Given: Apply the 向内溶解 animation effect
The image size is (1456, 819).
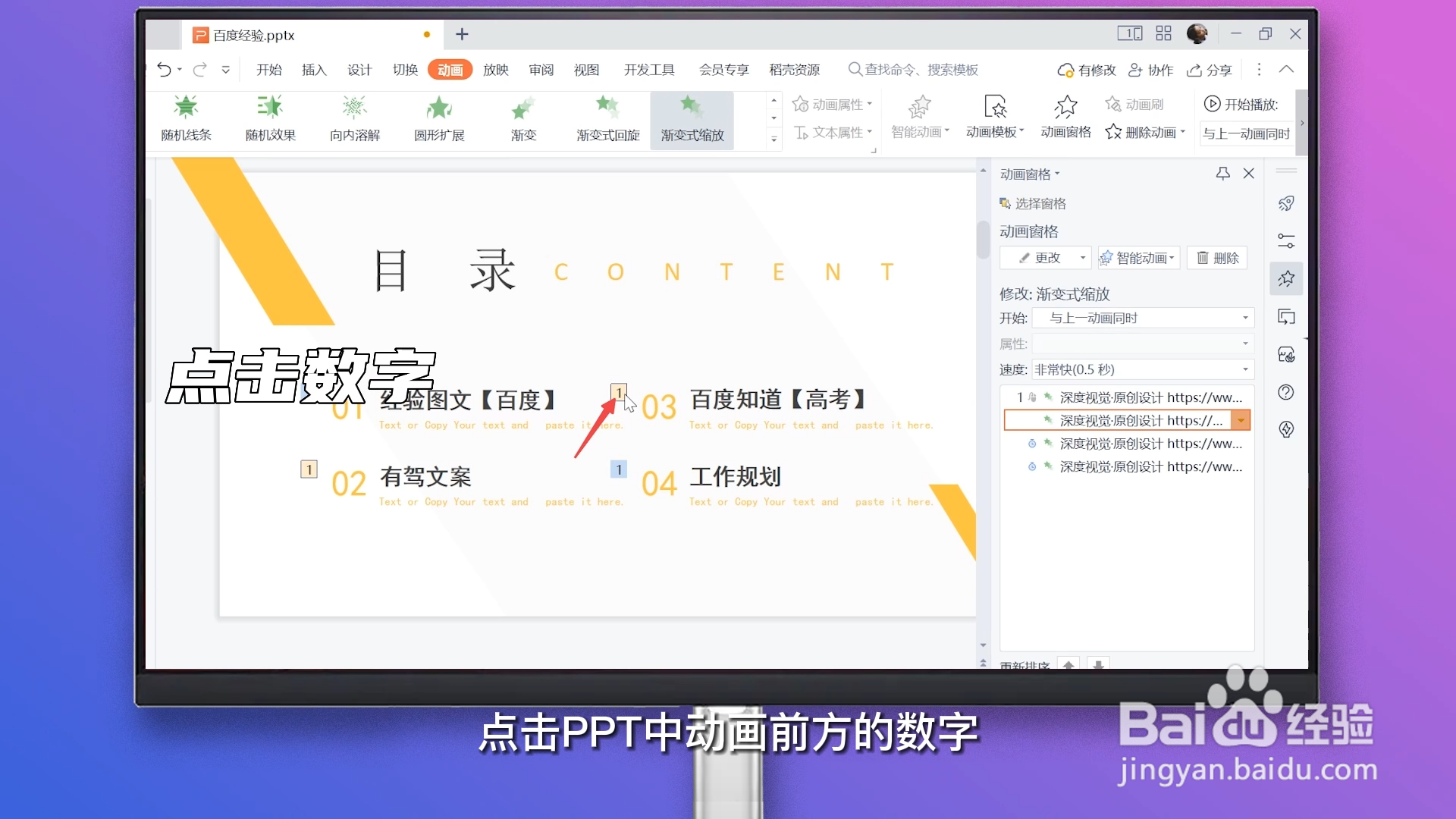Looking at the screenshot, I should point(354,119).
